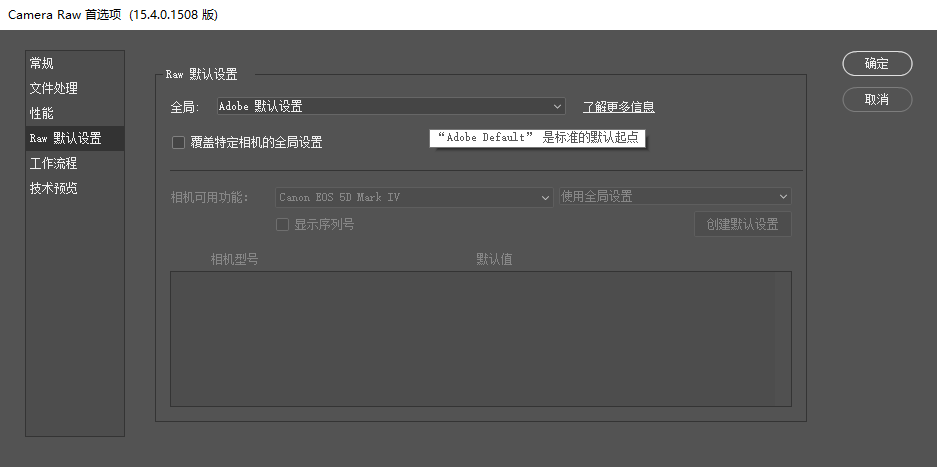Screen dimensions: 937x467
Task: Click the 确定 button
Action: (877, 64)
